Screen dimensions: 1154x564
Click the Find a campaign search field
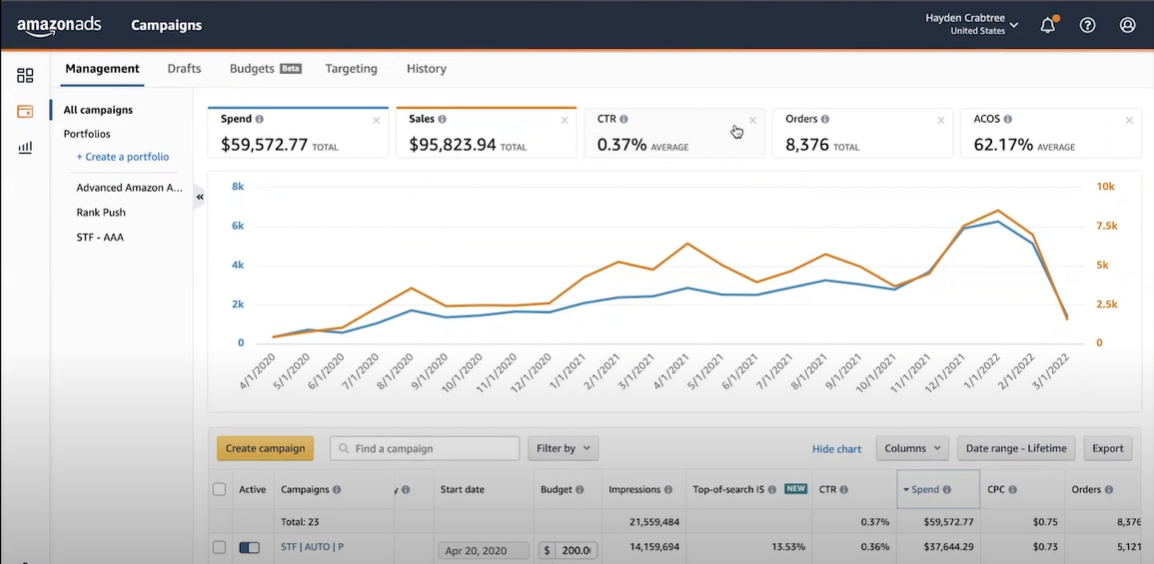point(425,448)
